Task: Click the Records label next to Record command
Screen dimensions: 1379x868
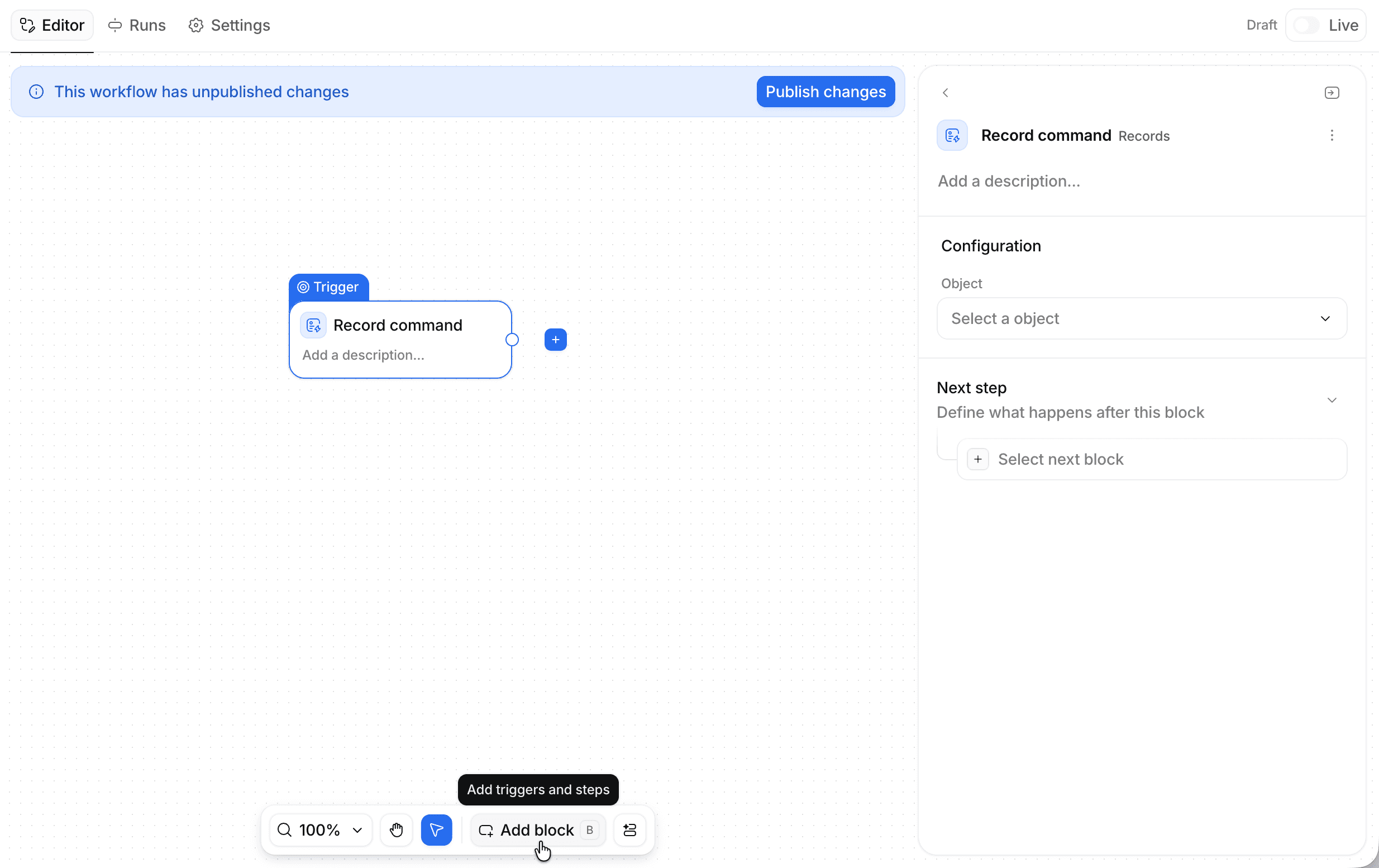Action: [x=1144, y=136]
